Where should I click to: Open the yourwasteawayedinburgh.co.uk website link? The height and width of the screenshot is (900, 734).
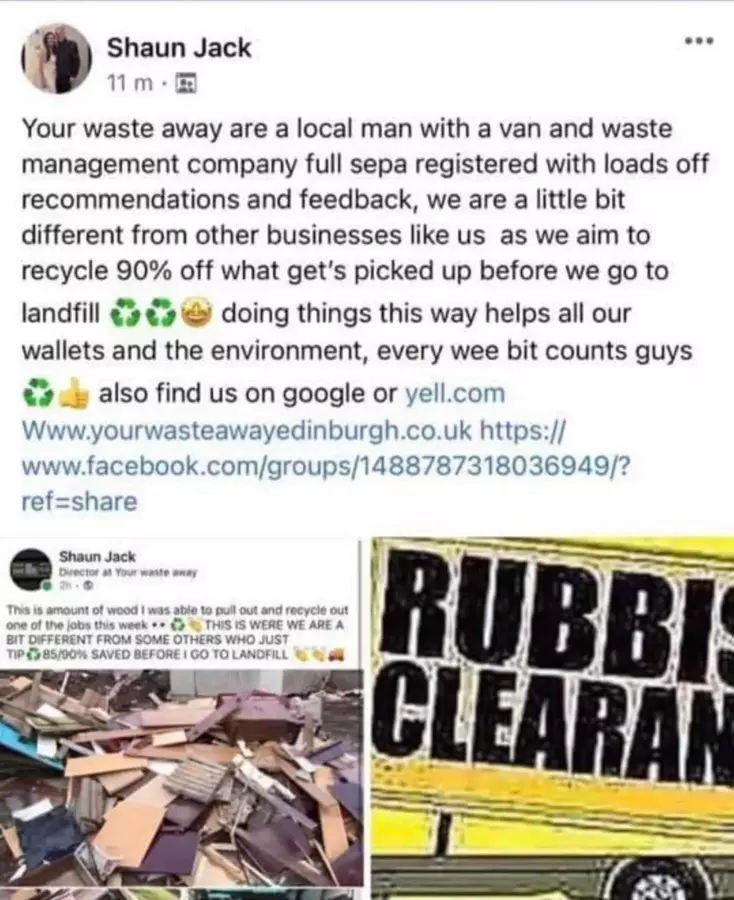(247, 429)
